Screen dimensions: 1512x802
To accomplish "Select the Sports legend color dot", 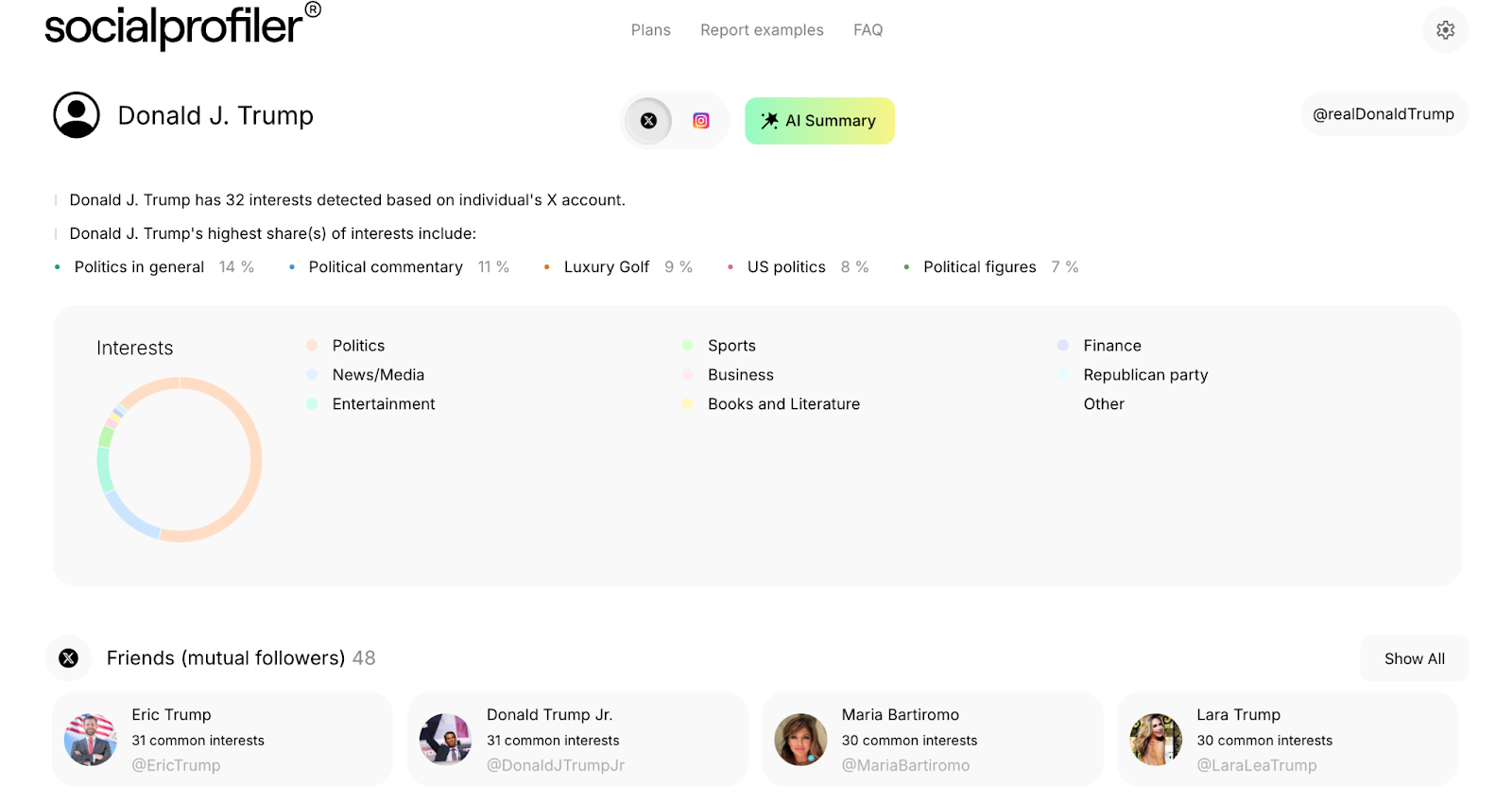I will pyautogui.click(x=687, y=346).
